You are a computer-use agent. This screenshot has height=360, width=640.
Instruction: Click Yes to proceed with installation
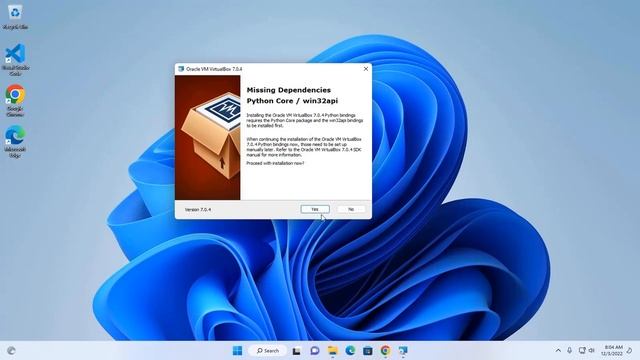315,209
